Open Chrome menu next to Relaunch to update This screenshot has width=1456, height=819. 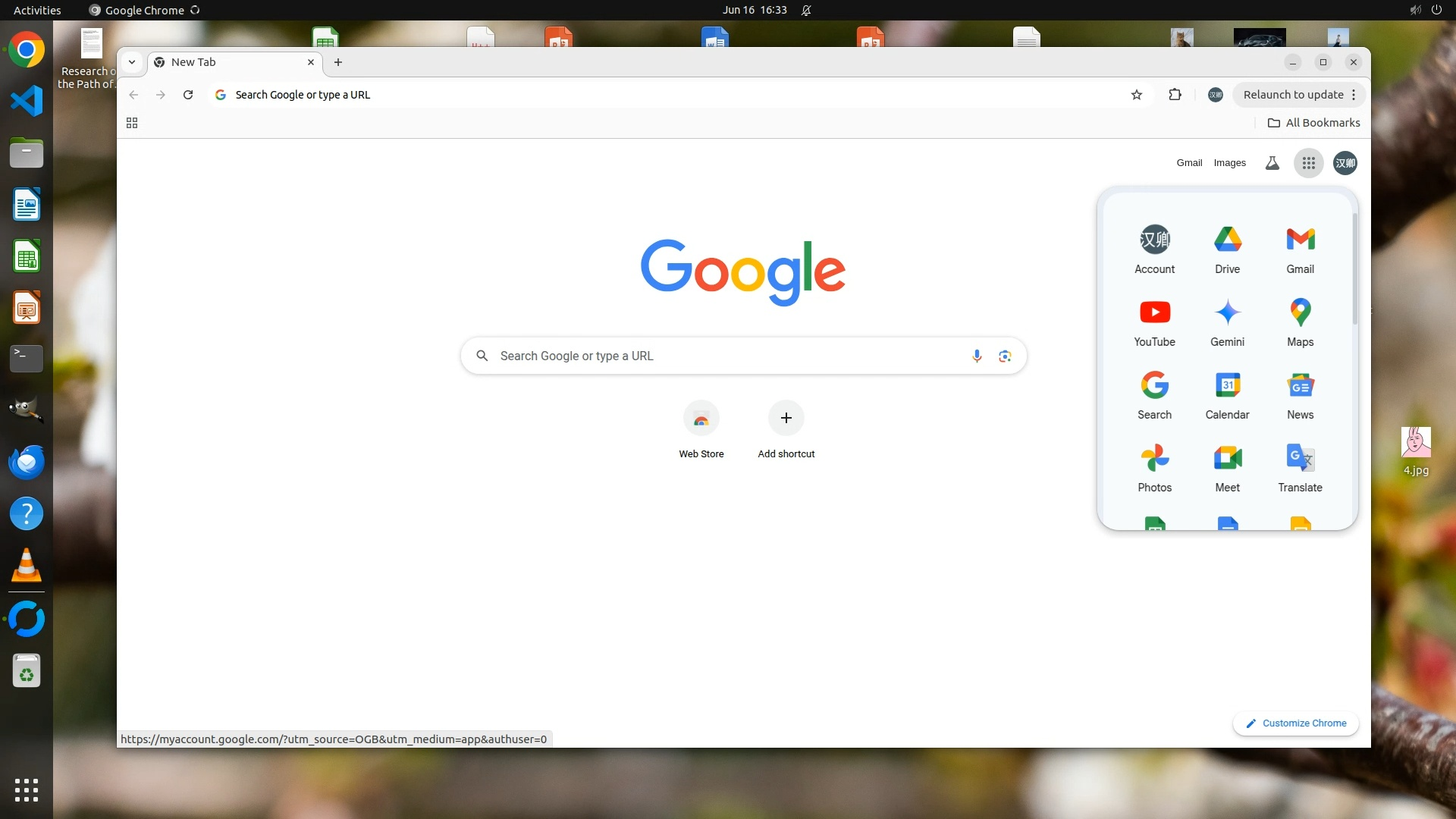click(1354, 95)
